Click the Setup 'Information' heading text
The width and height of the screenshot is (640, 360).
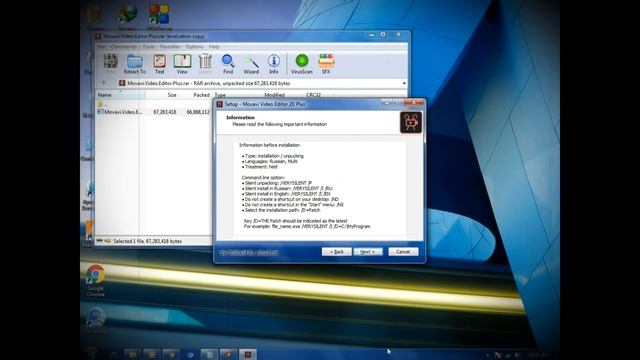point(240,118)
